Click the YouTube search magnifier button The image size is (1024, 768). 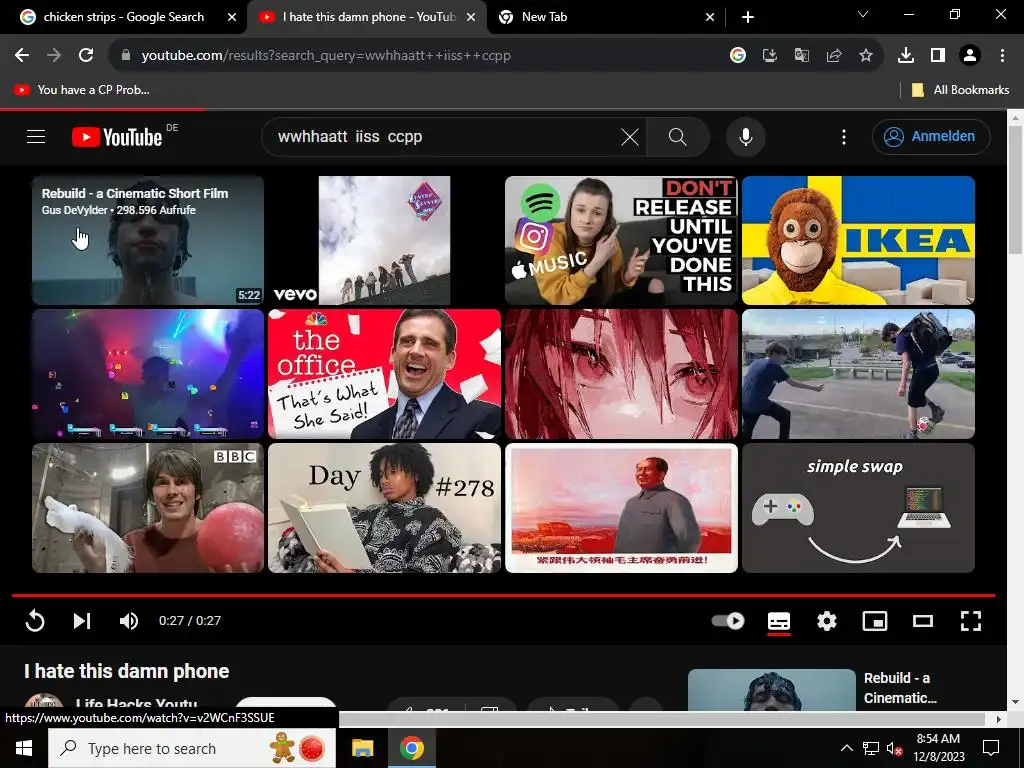[678, 137]
